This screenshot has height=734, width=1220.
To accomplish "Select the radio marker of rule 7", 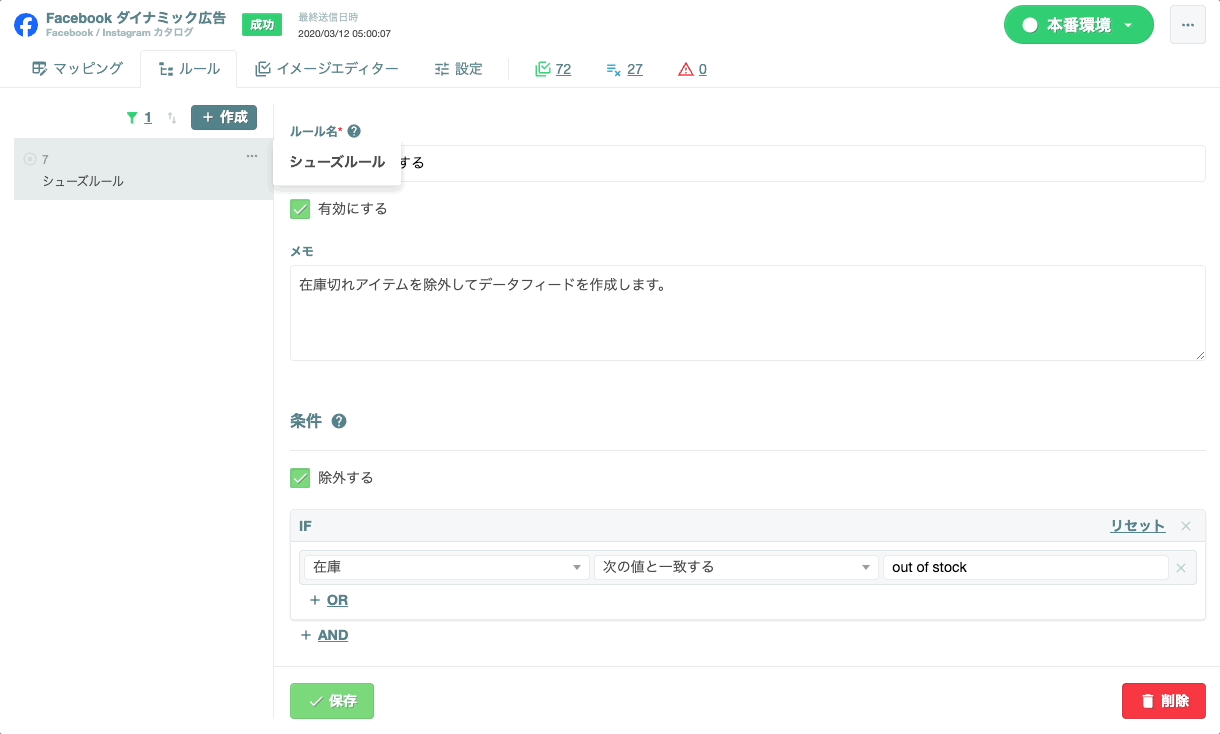I will click(30, 159).
